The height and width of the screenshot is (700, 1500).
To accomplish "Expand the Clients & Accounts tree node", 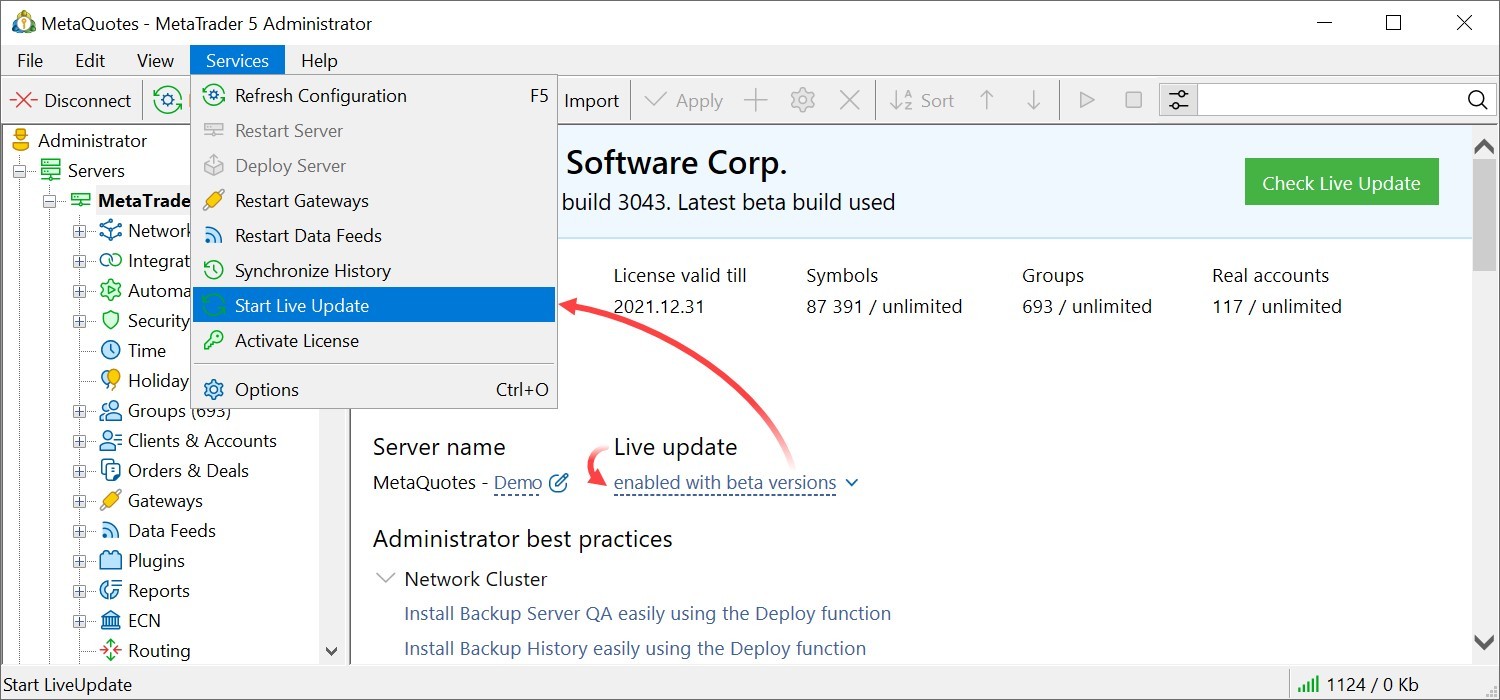I will coord(80,441).
